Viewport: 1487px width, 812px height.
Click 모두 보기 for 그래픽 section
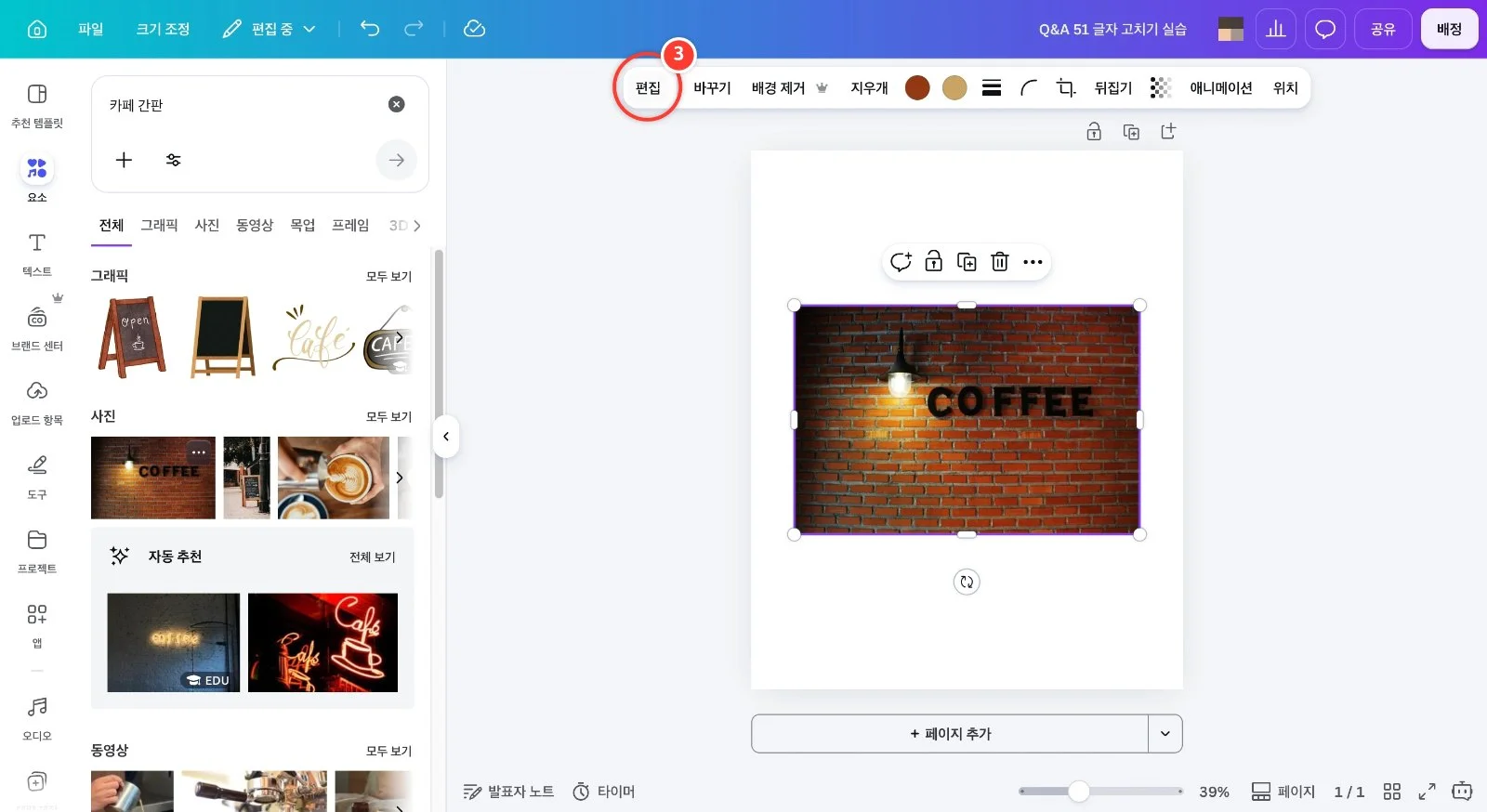tap(388, 276)
